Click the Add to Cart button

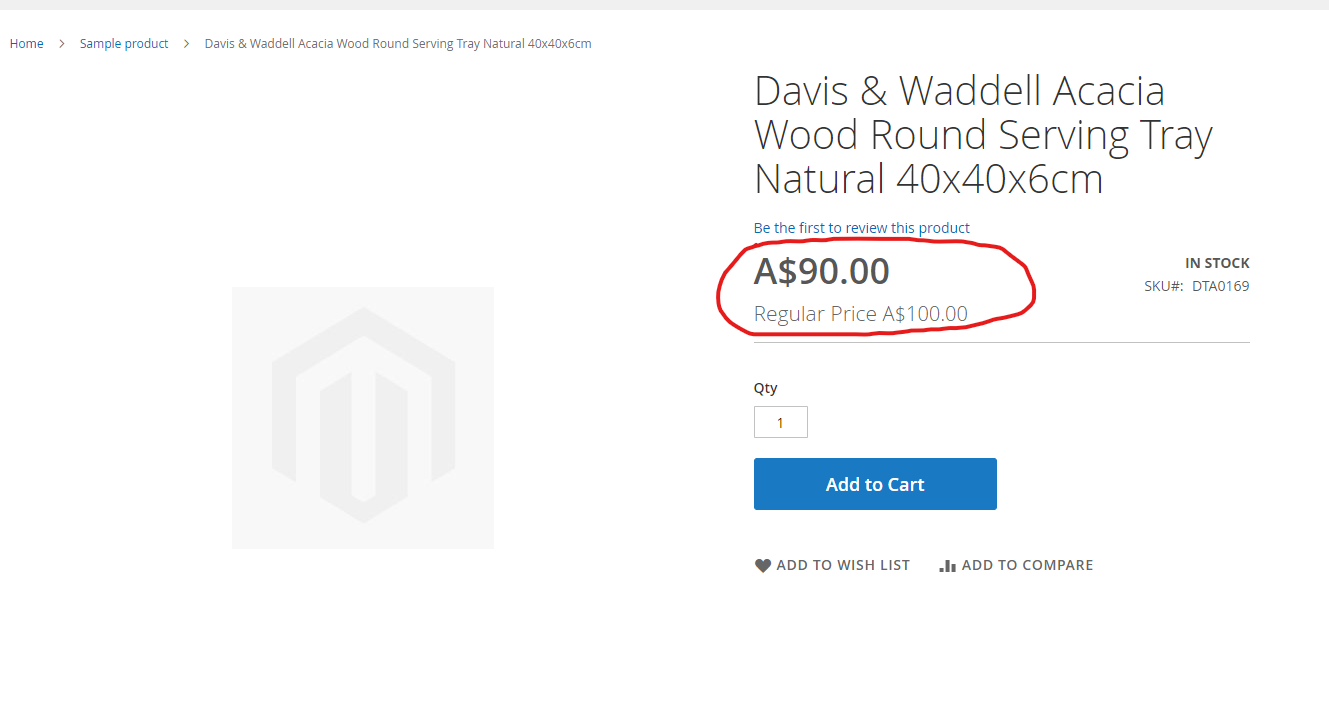pyautogui.click(x=875, y=484)
